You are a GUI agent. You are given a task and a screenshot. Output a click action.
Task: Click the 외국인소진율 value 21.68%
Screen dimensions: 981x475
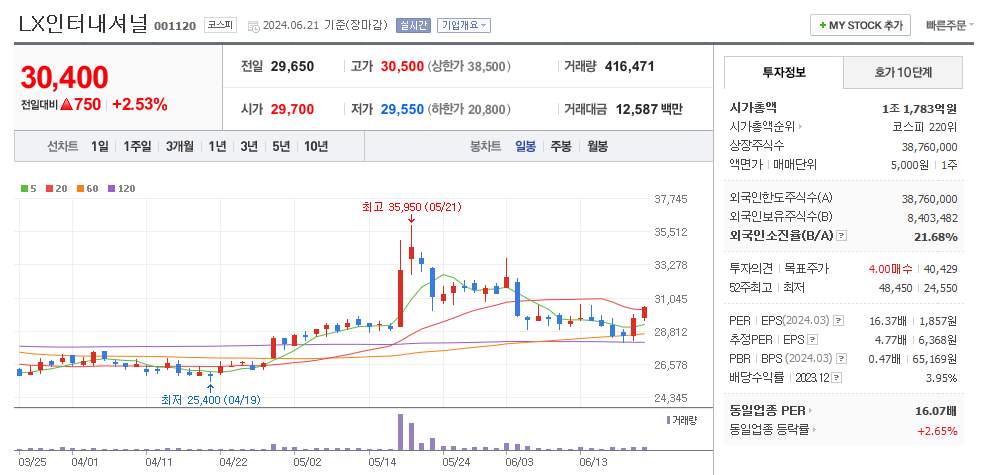[x=935, y=237]
